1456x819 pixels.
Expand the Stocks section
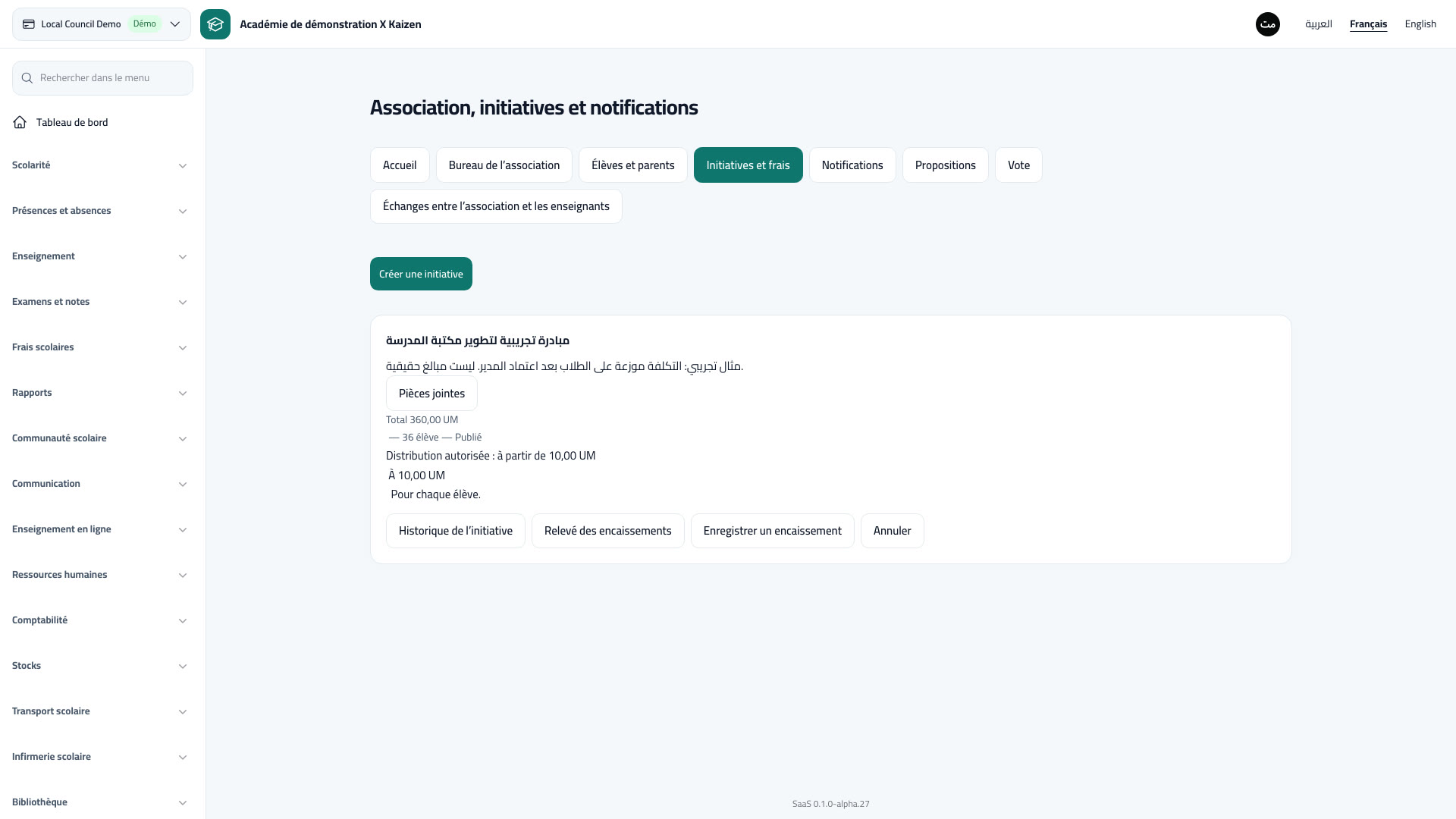[99, 666]
